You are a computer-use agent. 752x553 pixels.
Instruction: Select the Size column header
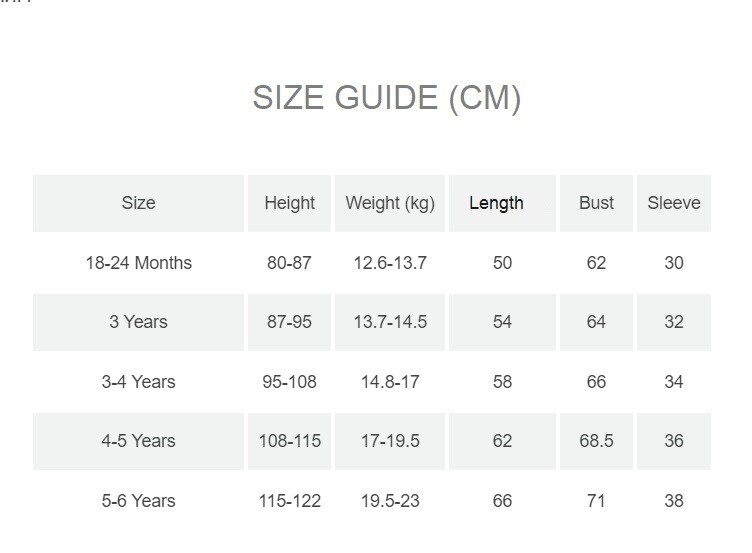[139, 203]
